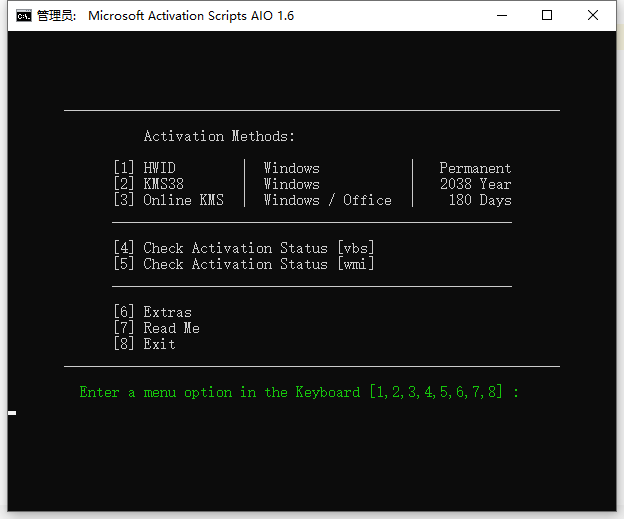
Task: Click the Permanent label in HWID row
Action: click(475, 168)
